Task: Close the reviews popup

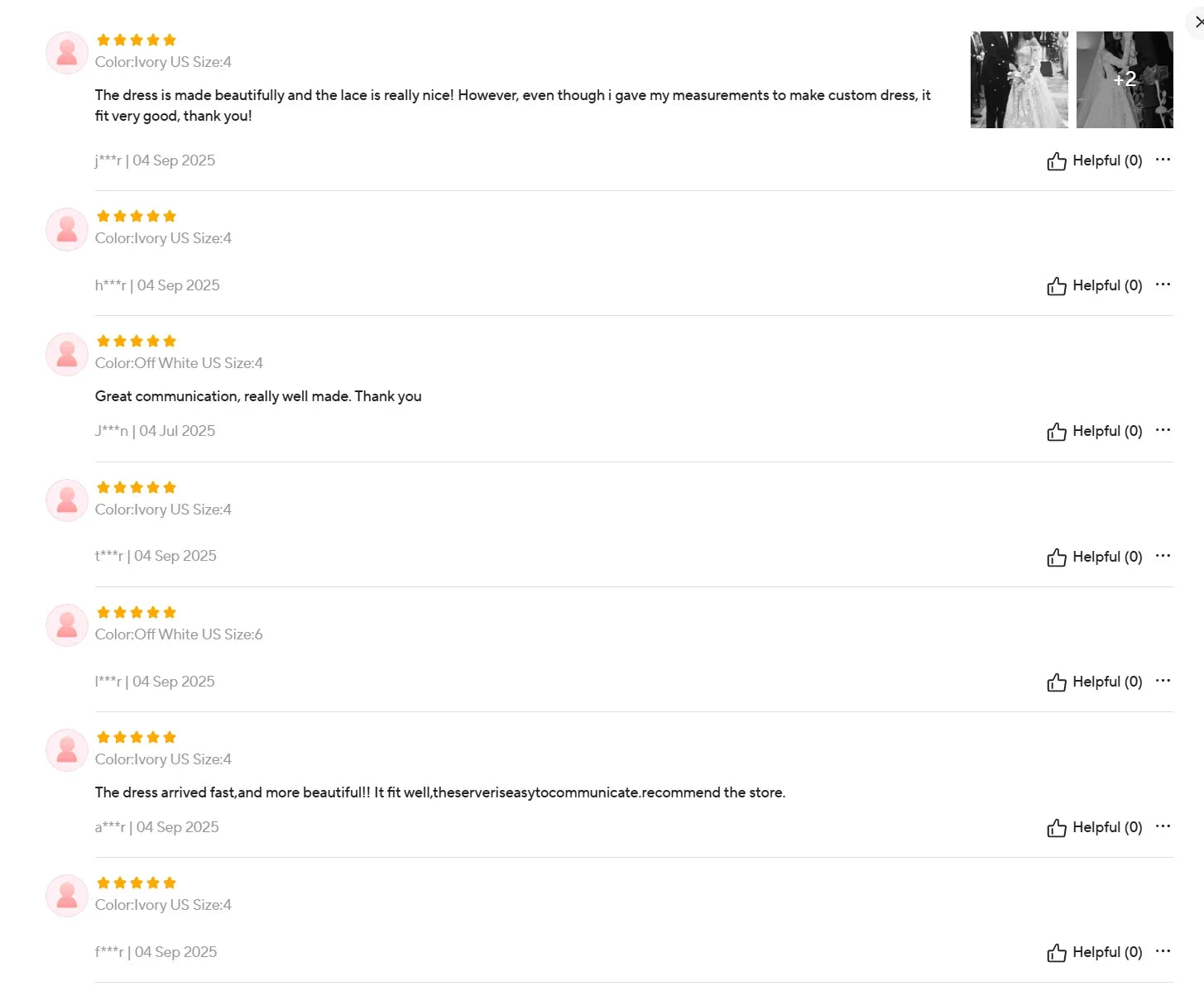Action: (1198, 22)
